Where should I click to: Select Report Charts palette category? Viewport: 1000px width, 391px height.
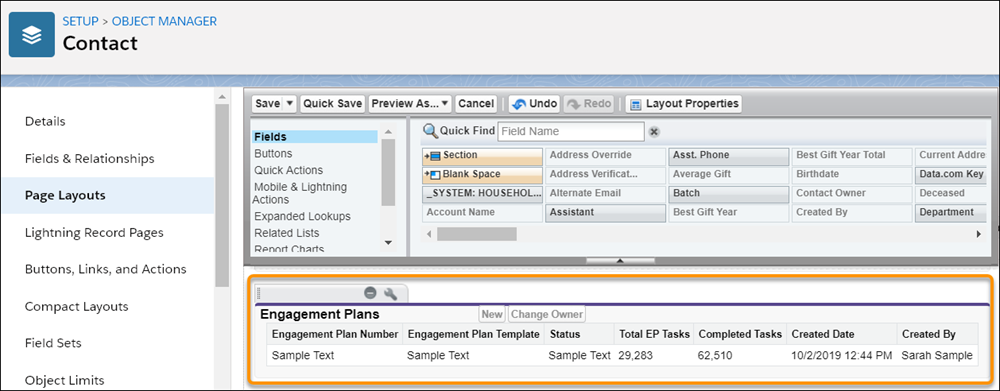pos(289,248)
